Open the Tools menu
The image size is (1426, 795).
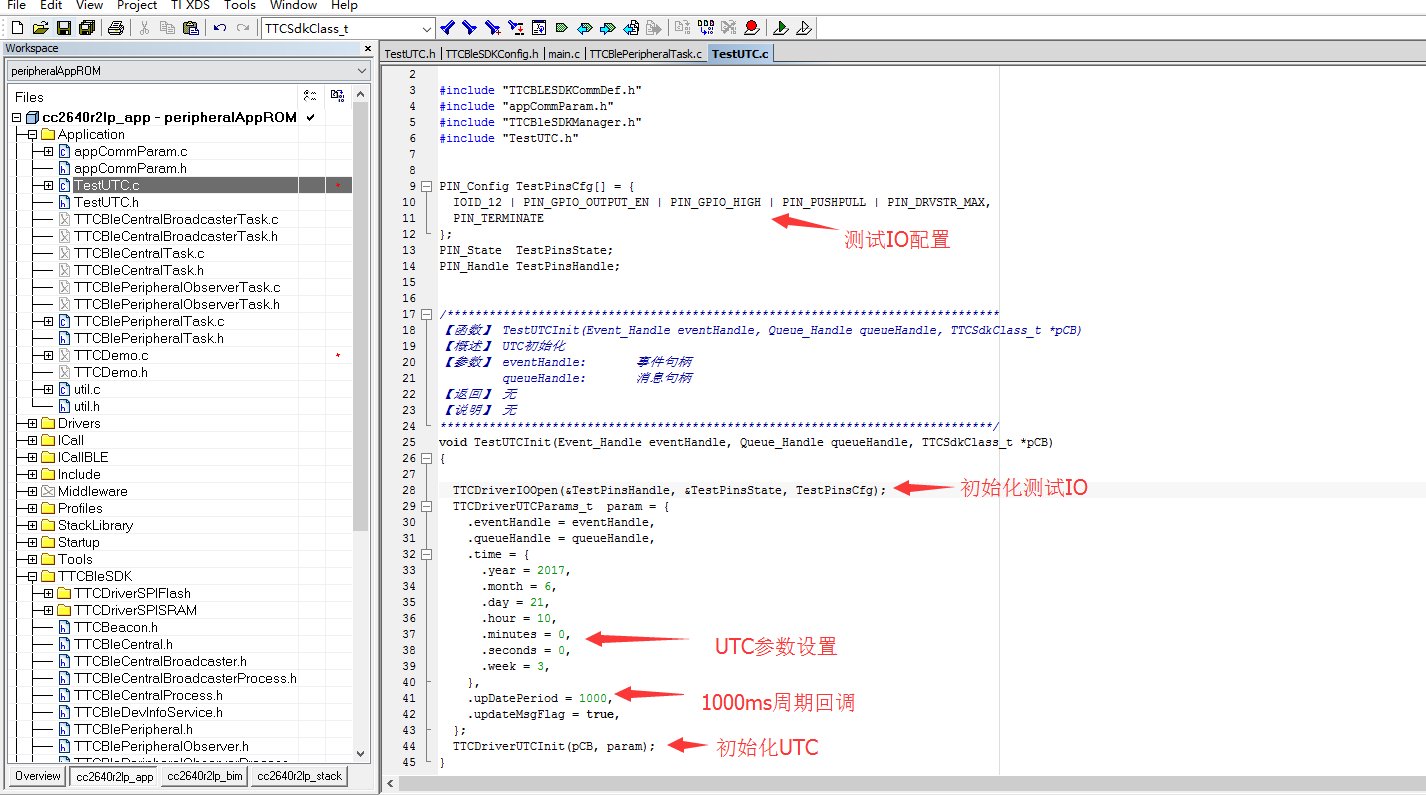pos(239,5)
